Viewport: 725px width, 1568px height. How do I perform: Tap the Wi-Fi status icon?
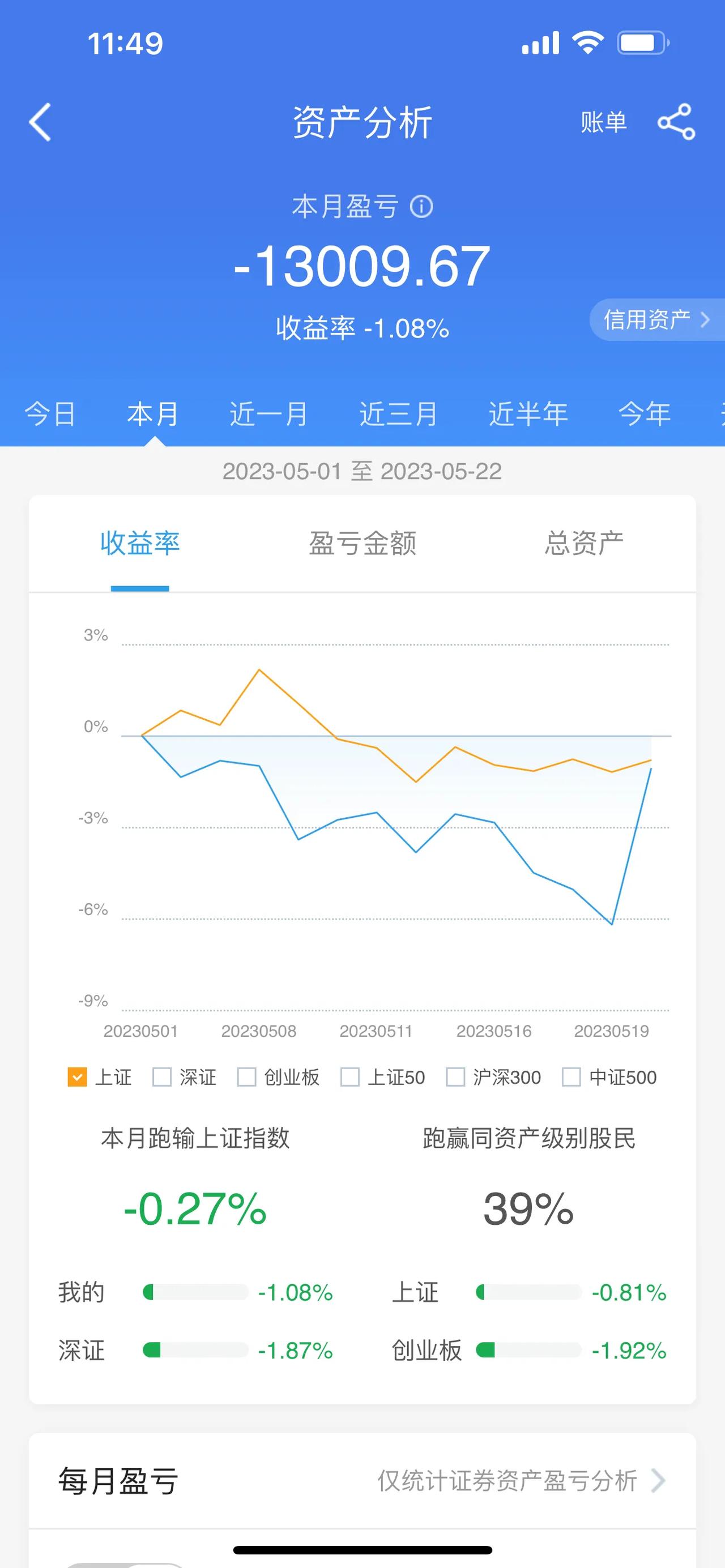[x=587, y=42]
